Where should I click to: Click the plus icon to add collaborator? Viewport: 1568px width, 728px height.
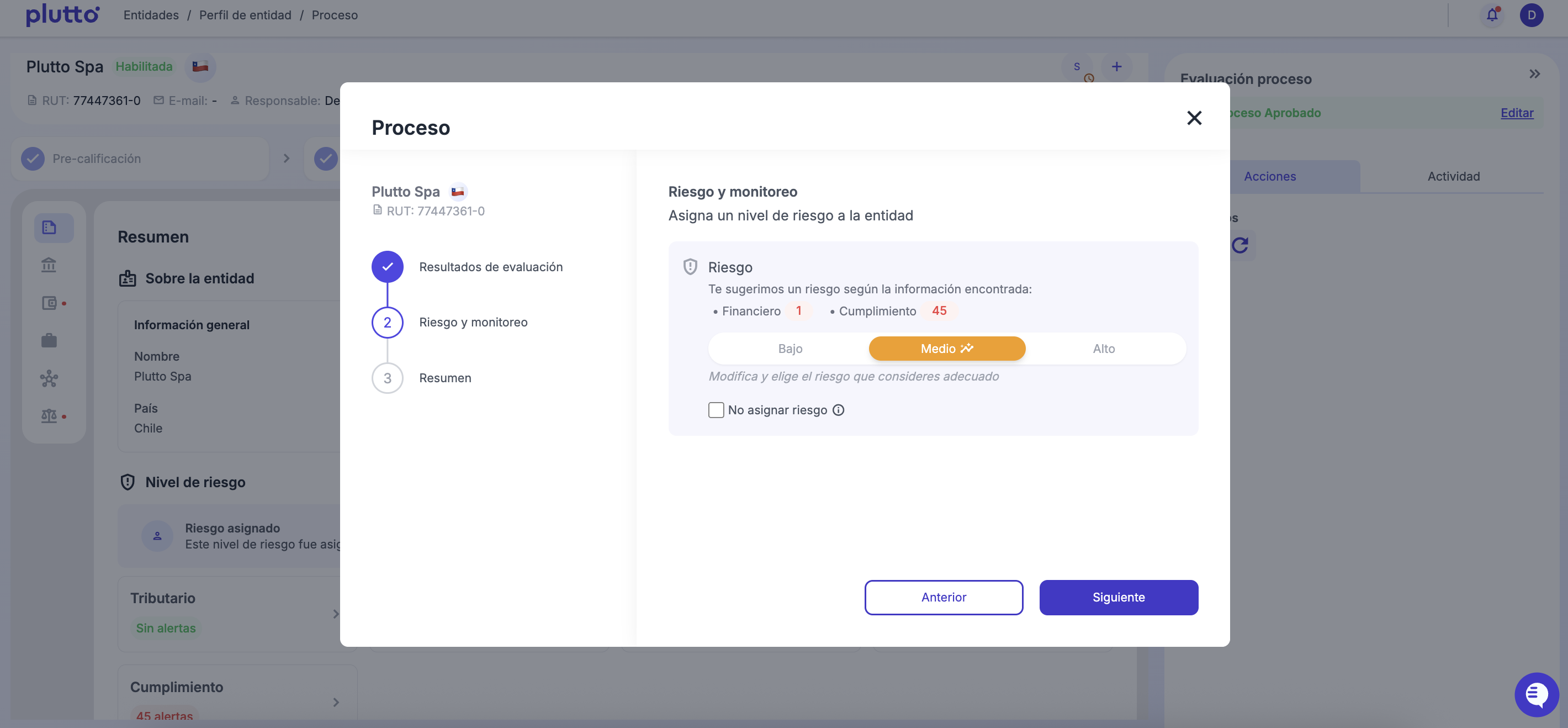point(1116,67)
